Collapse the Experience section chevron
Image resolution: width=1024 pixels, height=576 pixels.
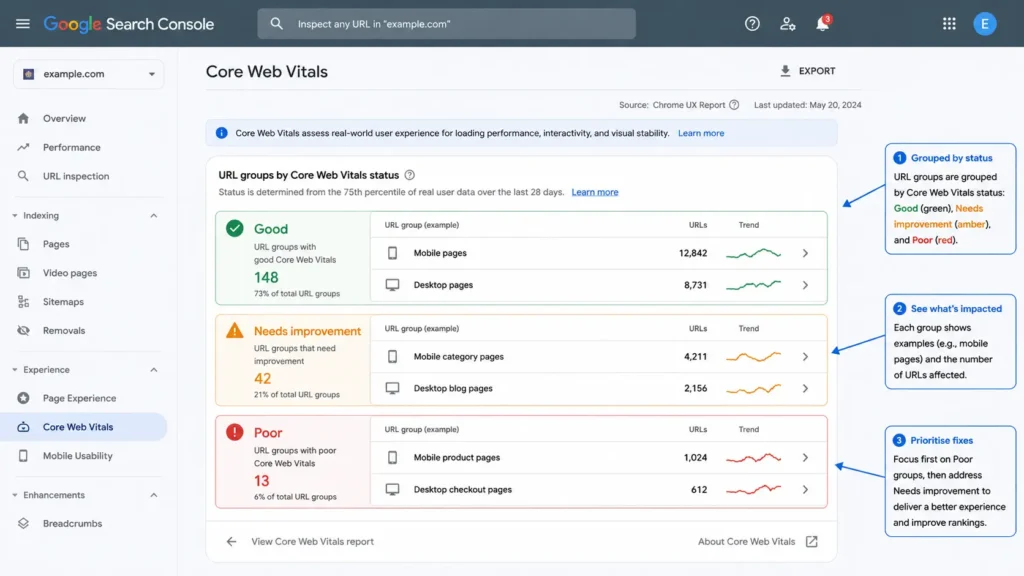pyautogui.click(x=153, y=370)
